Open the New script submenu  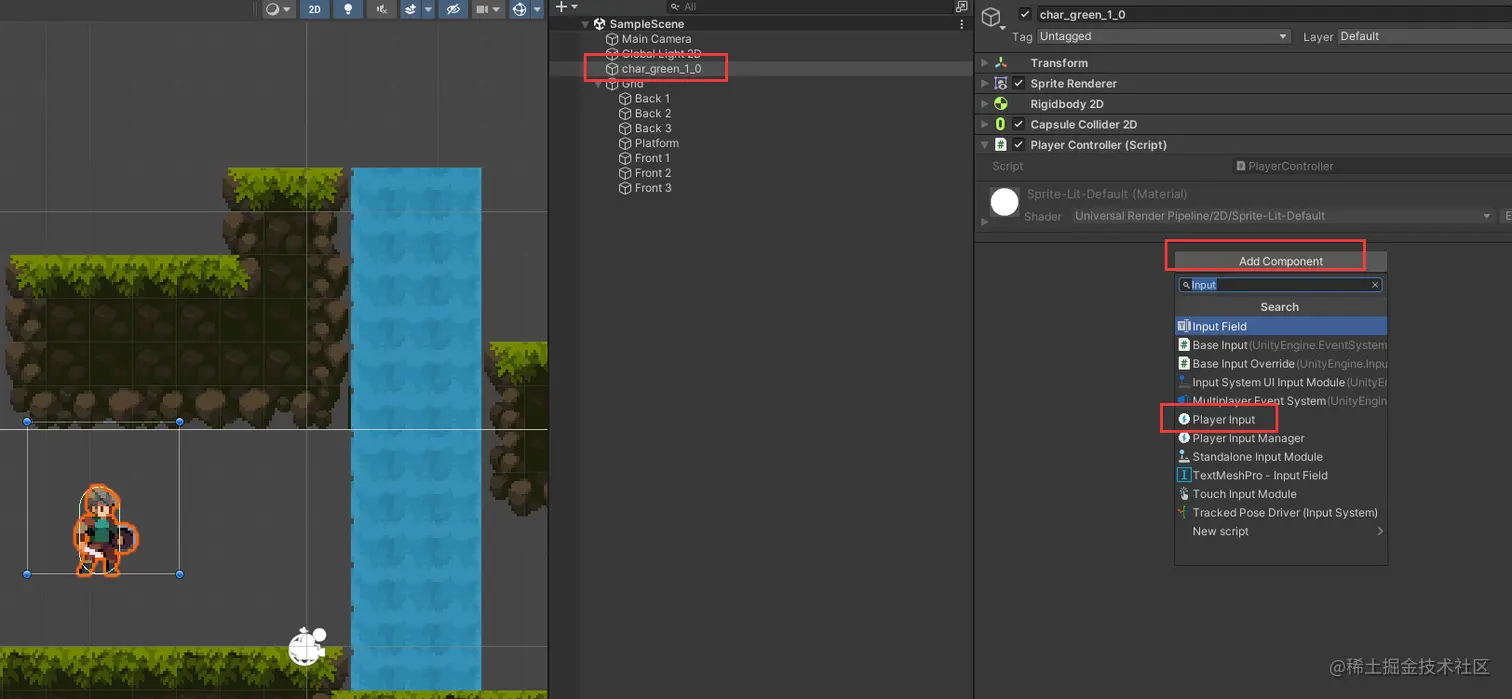pos(1281,531)
